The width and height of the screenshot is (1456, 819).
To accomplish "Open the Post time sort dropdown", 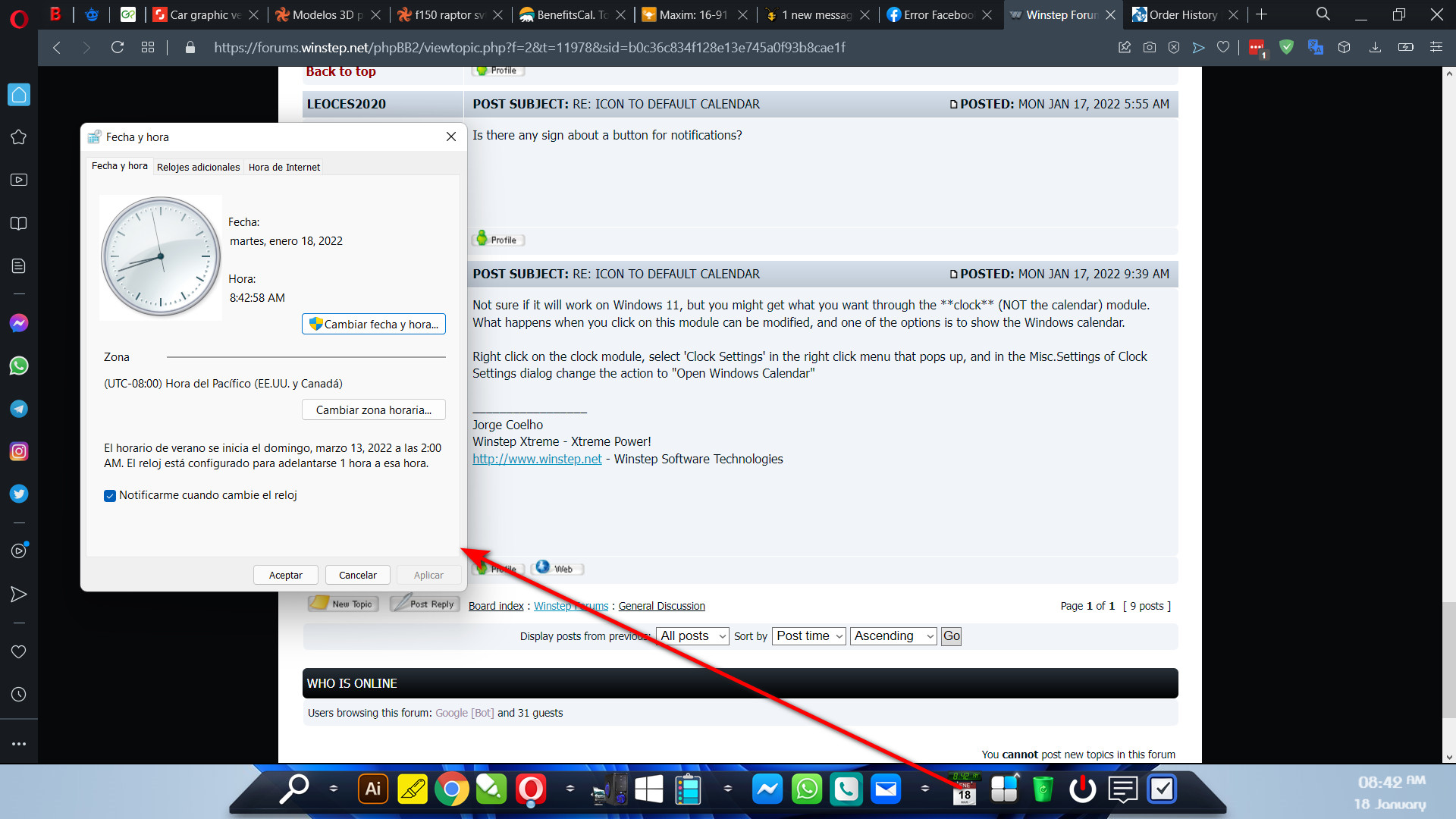I will 809,636.
